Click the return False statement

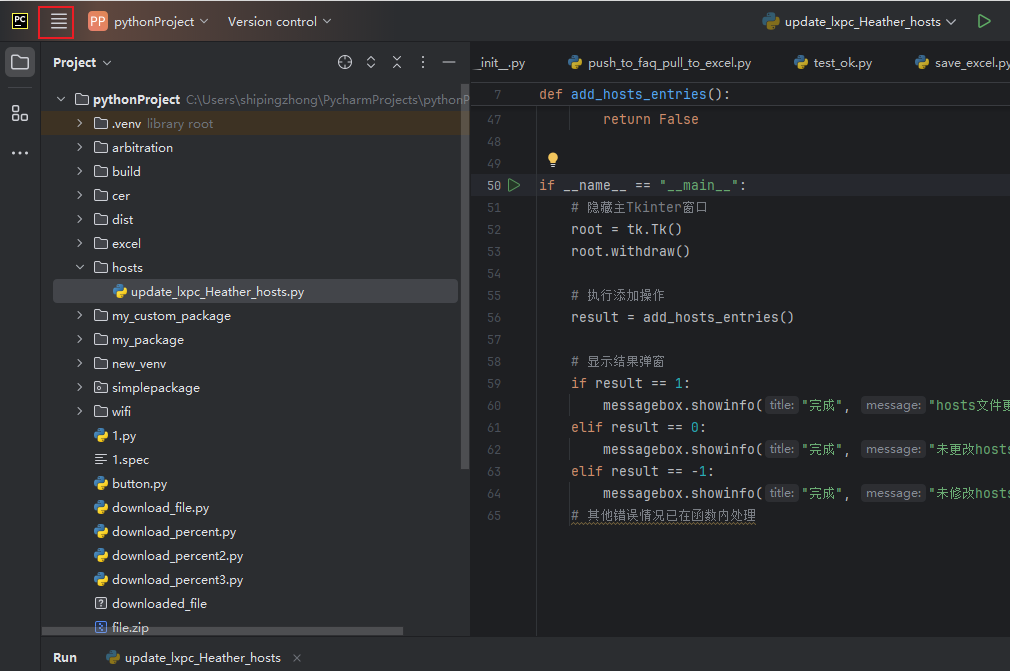click(x=651, y=120)
